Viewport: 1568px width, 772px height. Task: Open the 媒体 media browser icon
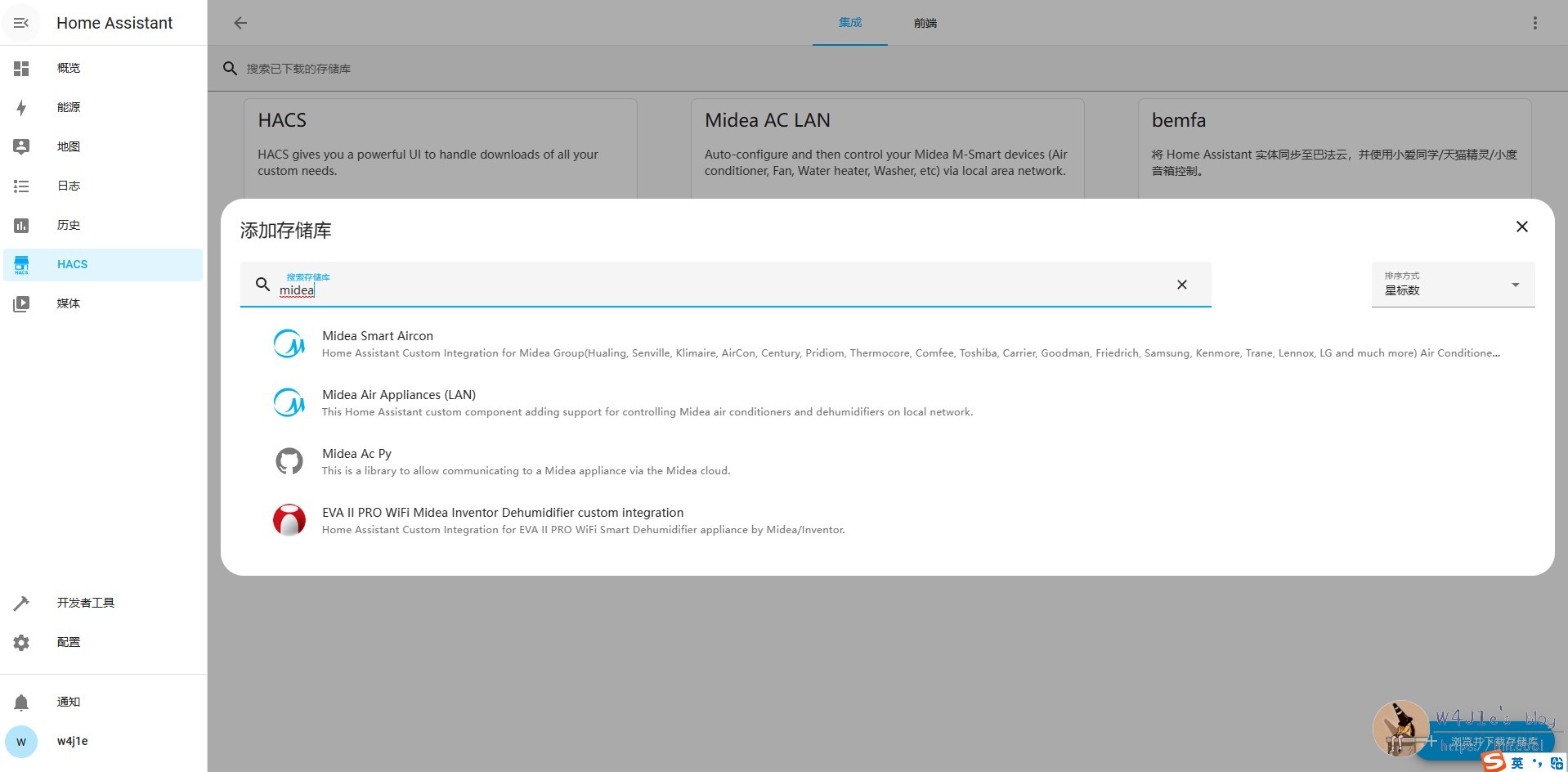pos(21,304)
